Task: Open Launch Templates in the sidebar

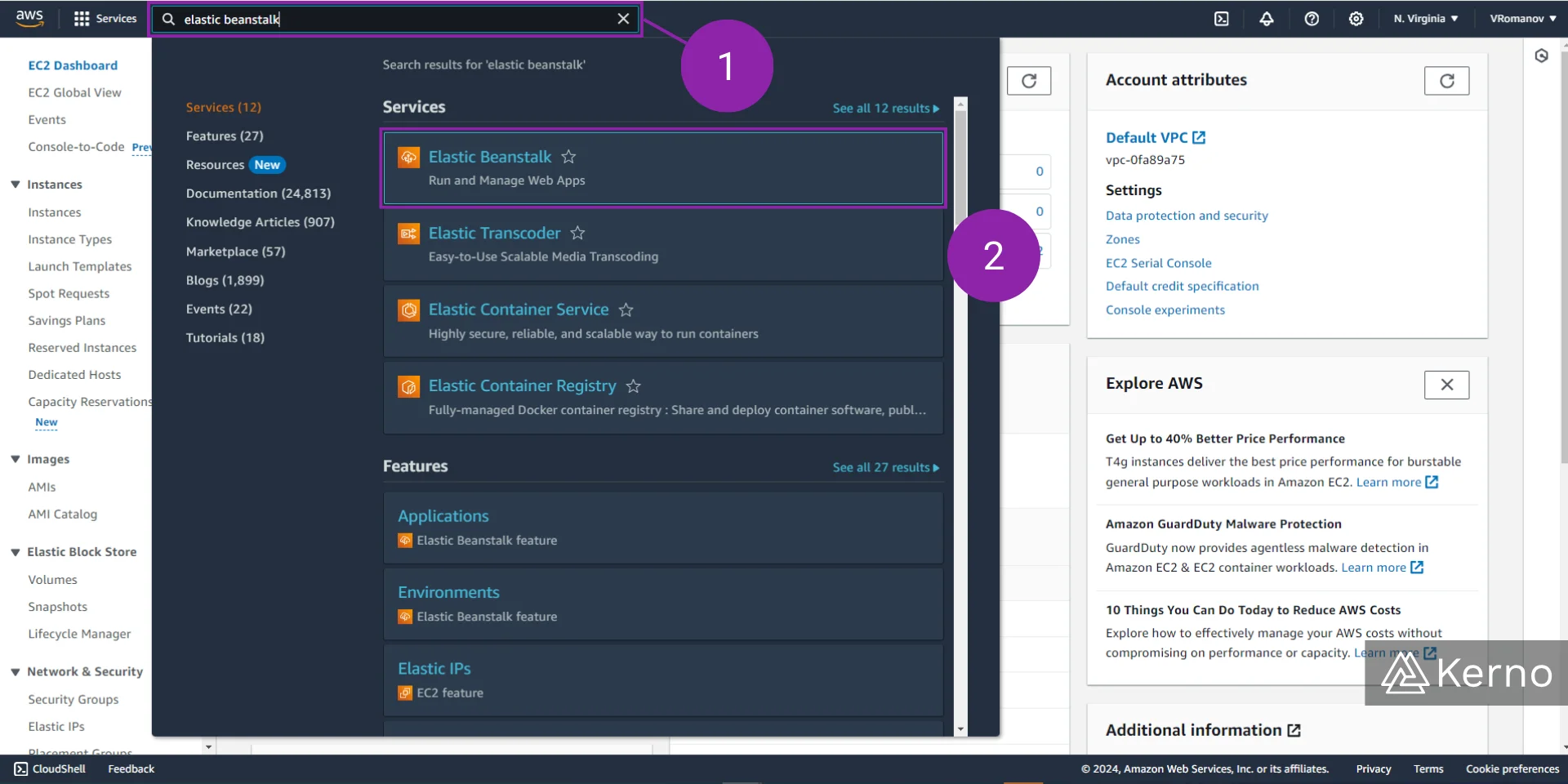Action: (79, 266)
